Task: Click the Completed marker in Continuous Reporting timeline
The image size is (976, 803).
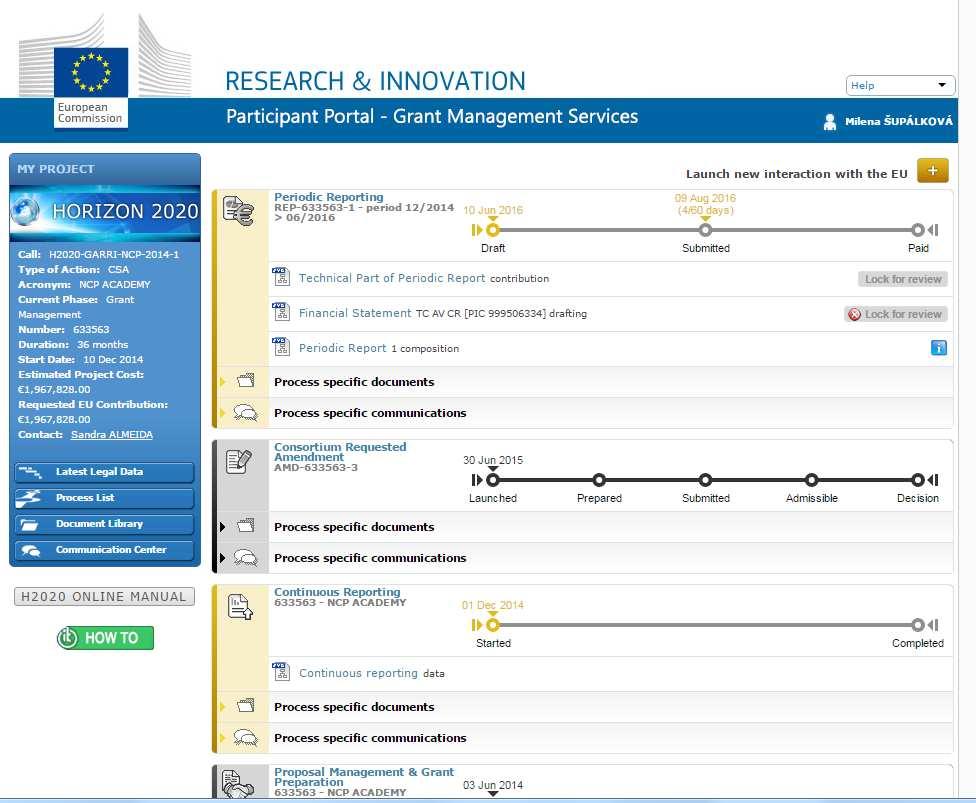Action: click(x=917, y=625)
